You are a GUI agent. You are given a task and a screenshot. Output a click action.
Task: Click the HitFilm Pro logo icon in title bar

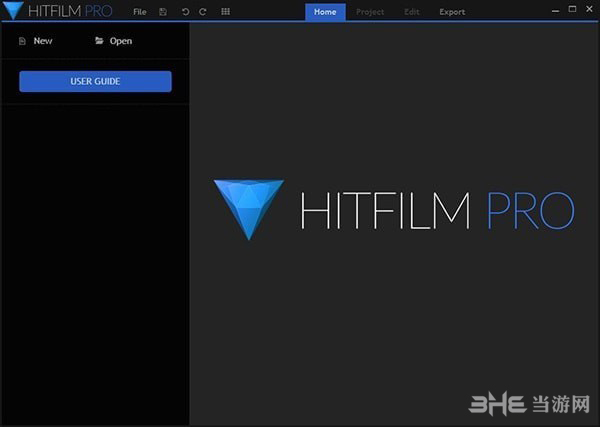tap(13, 10)
